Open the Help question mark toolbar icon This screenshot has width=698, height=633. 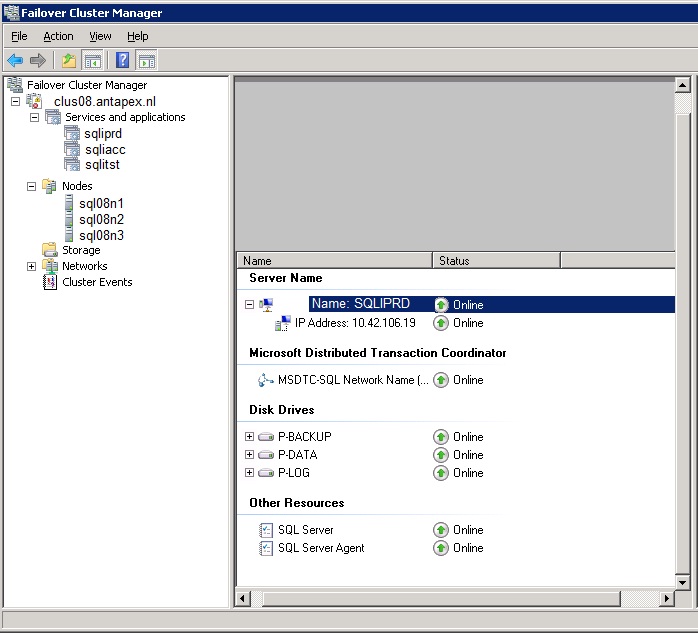click(x=122, y=60)
